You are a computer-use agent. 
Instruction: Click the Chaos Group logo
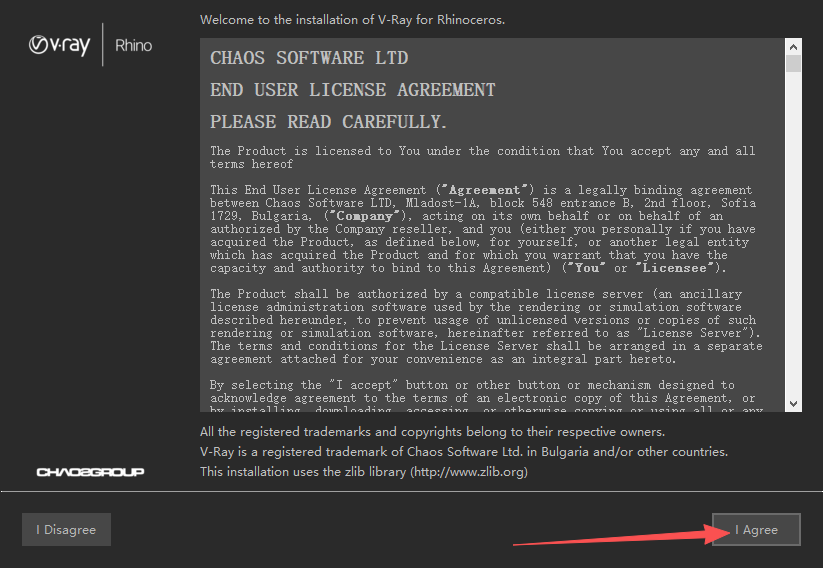[90, 472]
